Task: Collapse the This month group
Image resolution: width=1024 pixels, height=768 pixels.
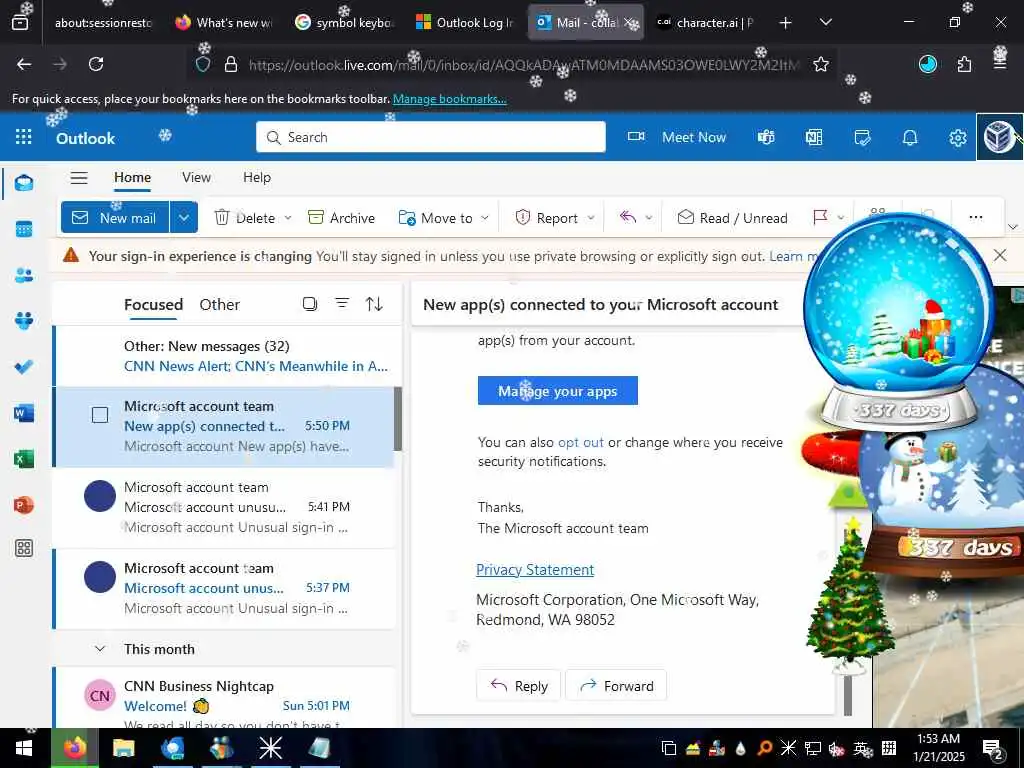Action: coord(100,649)
